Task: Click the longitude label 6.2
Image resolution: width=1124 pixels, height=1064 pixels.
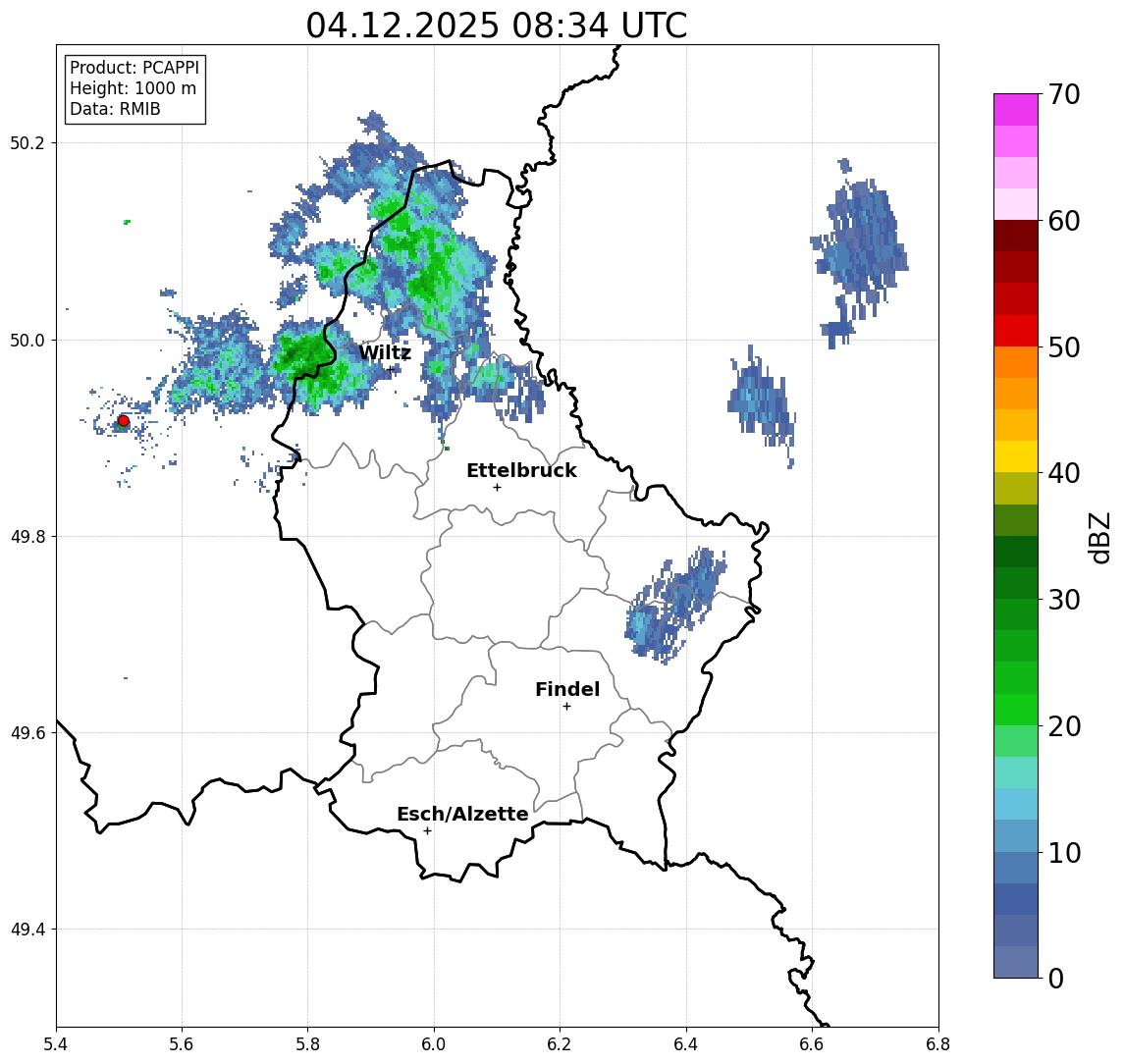Action: [560, 1044]
